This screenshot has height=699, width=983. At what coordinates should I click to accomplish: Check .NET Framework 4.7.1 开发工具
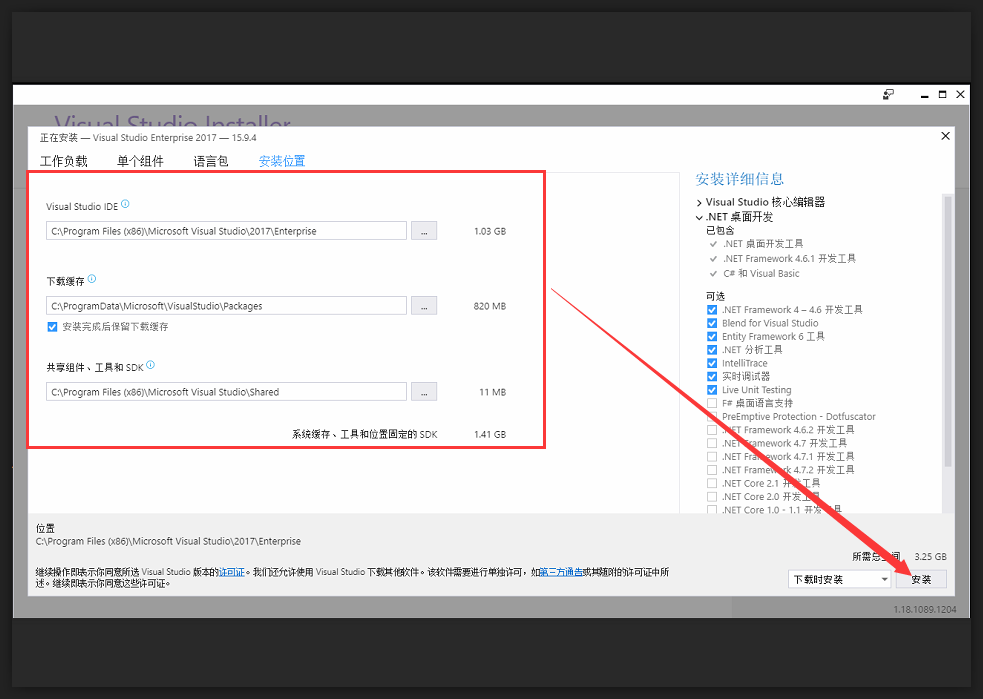tap(712, 456)
